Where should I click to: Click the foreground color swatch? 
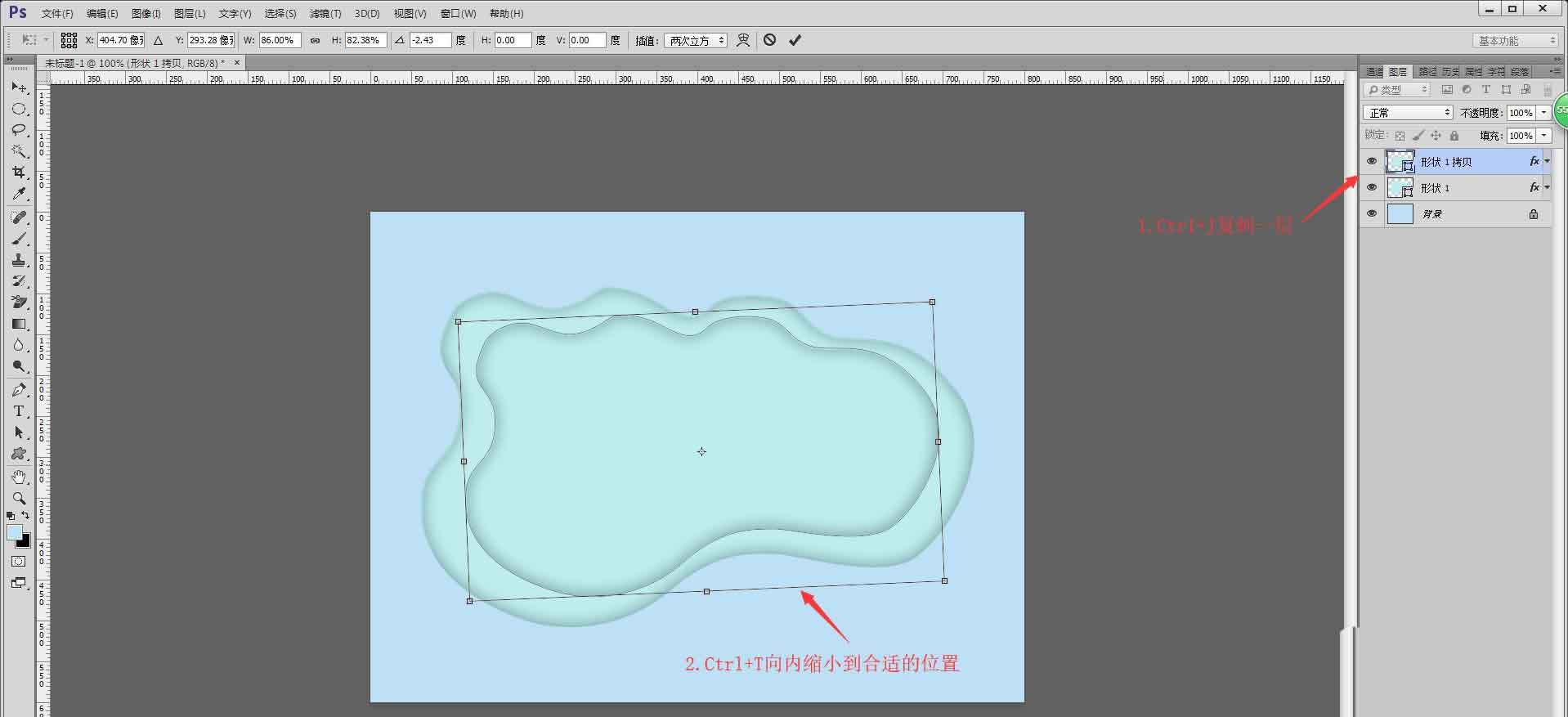[15, 533]
